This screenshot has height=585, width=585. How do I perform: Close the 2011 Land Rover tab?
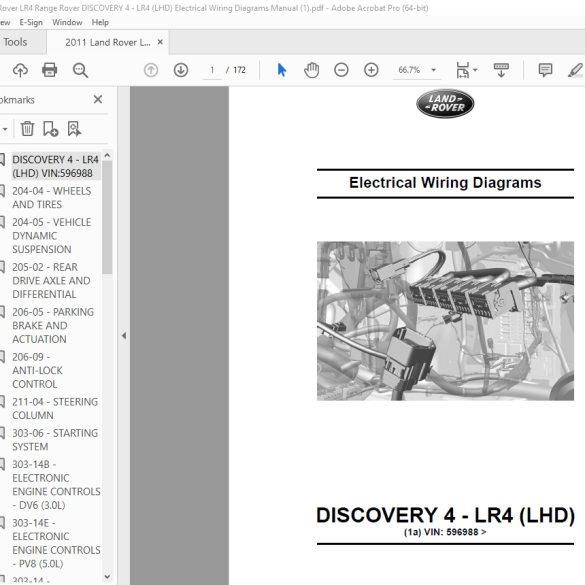point(160,42)
